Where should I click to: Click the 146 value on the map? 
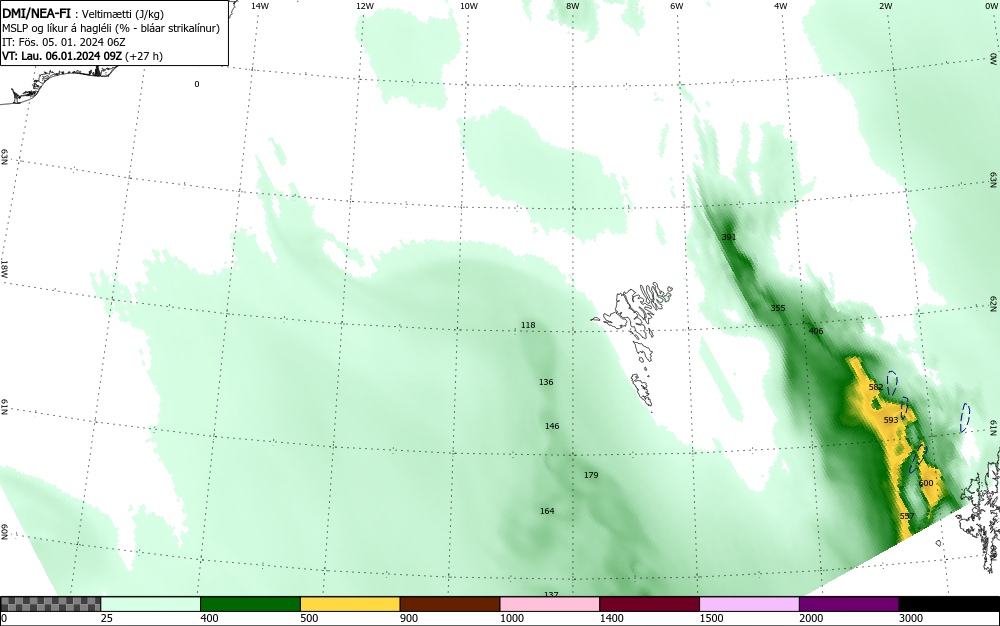(x=552, y=426)
